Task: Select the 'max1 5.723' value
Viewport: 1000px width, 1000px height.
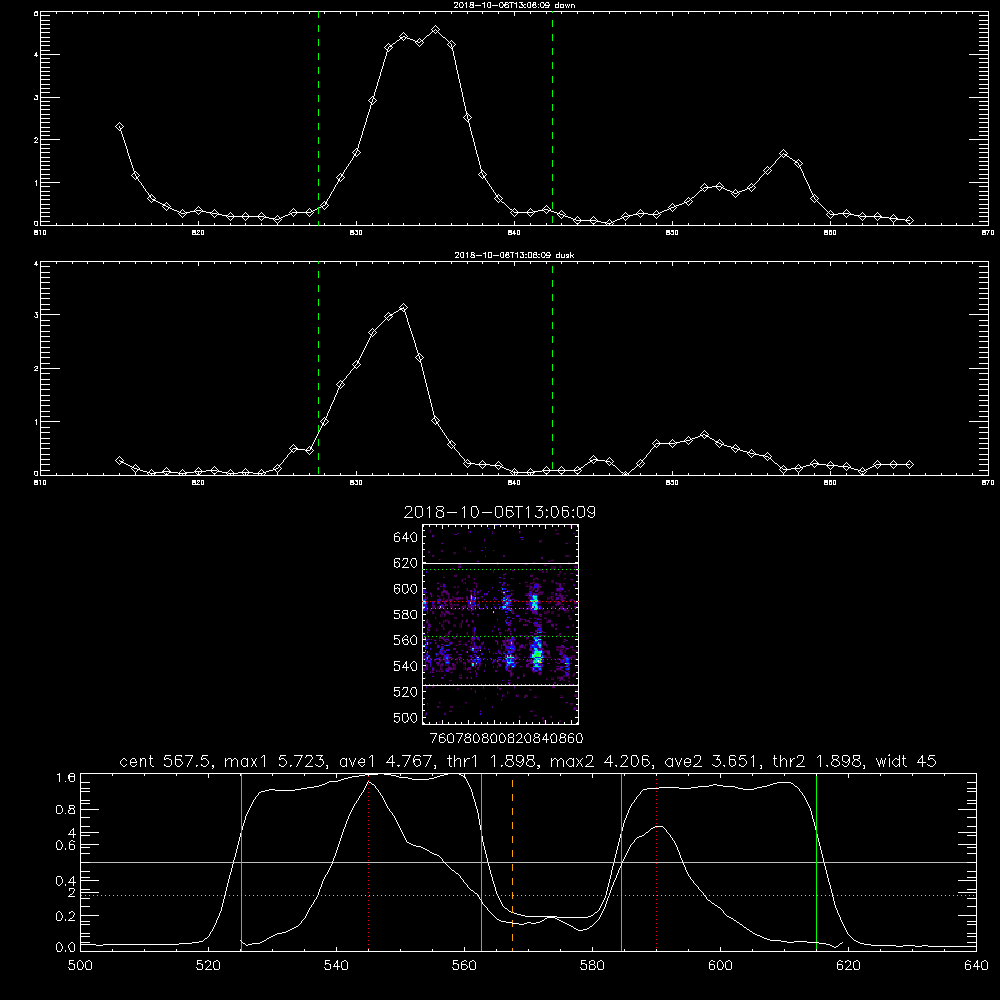Action: (x=274, y=761)
